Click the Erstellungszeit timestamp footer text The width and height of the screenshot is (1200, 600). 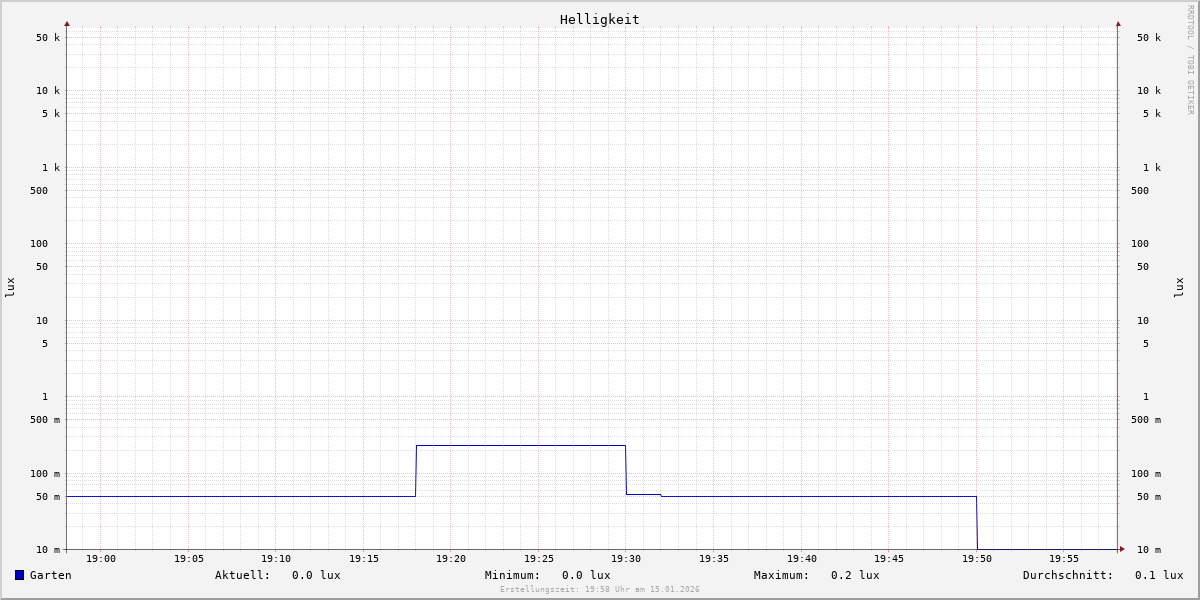[x=600, y=589]
